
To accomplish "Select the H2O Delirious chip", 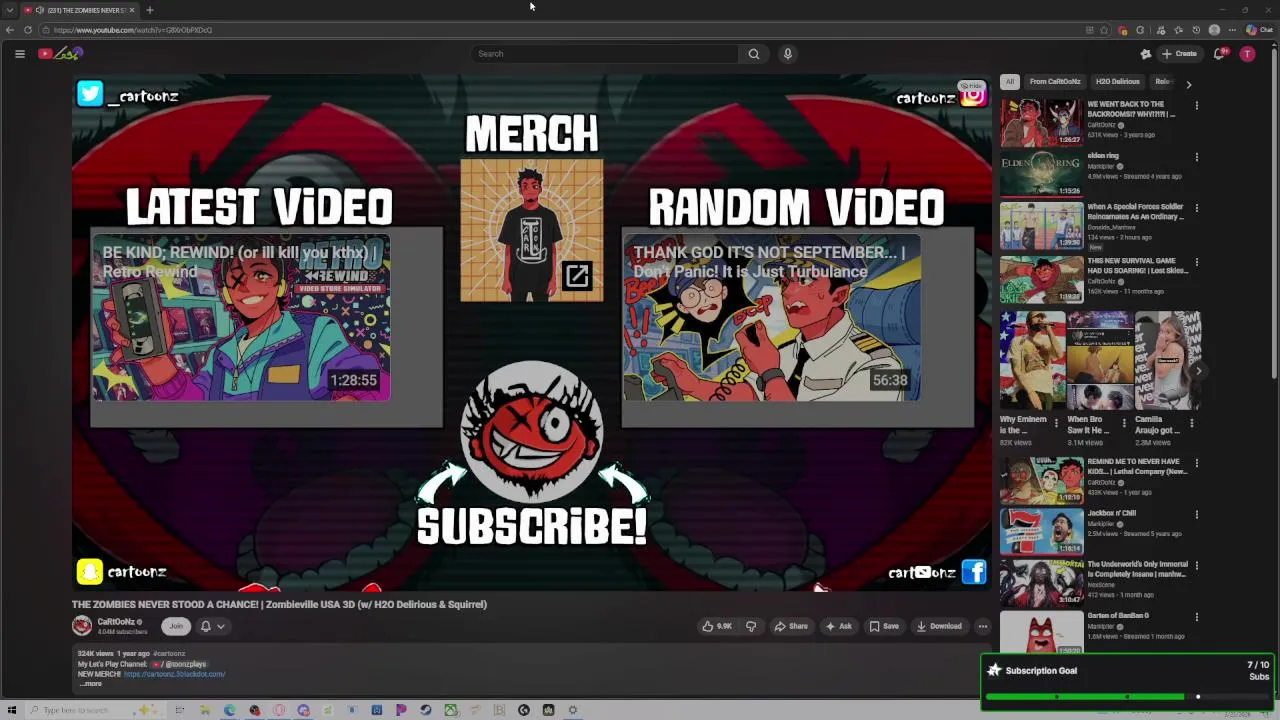I will point(1117,82).
